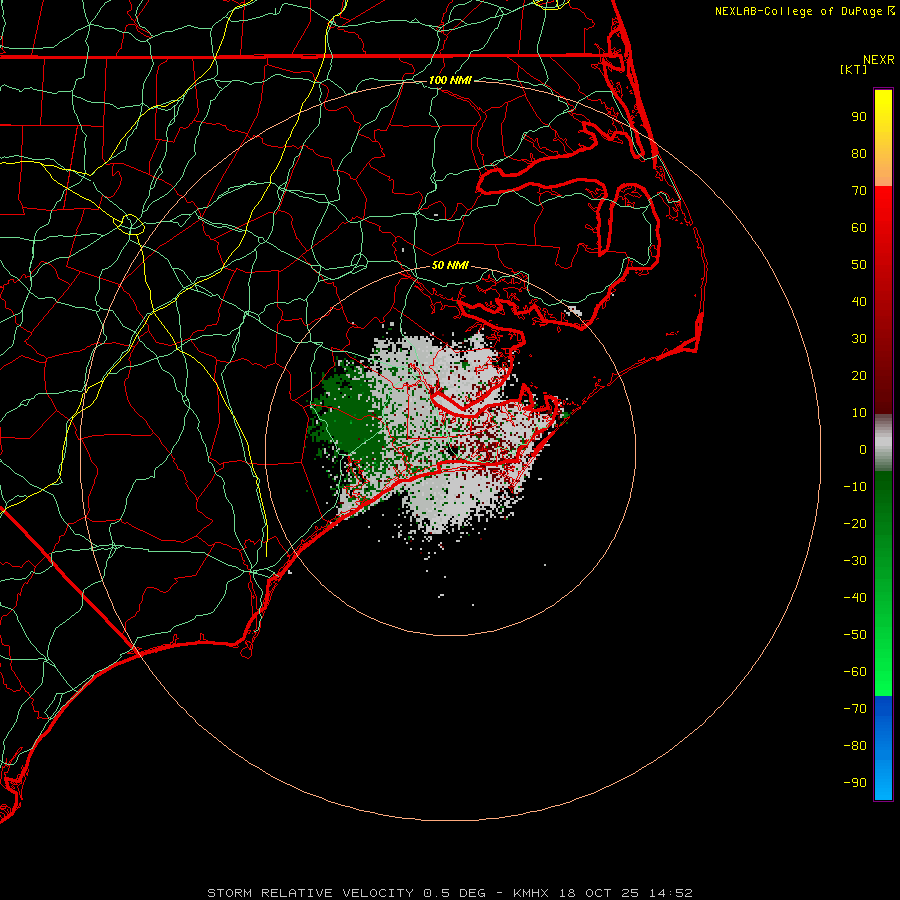
Task: Click the positive 40 legend value
Action: point(859,301)
